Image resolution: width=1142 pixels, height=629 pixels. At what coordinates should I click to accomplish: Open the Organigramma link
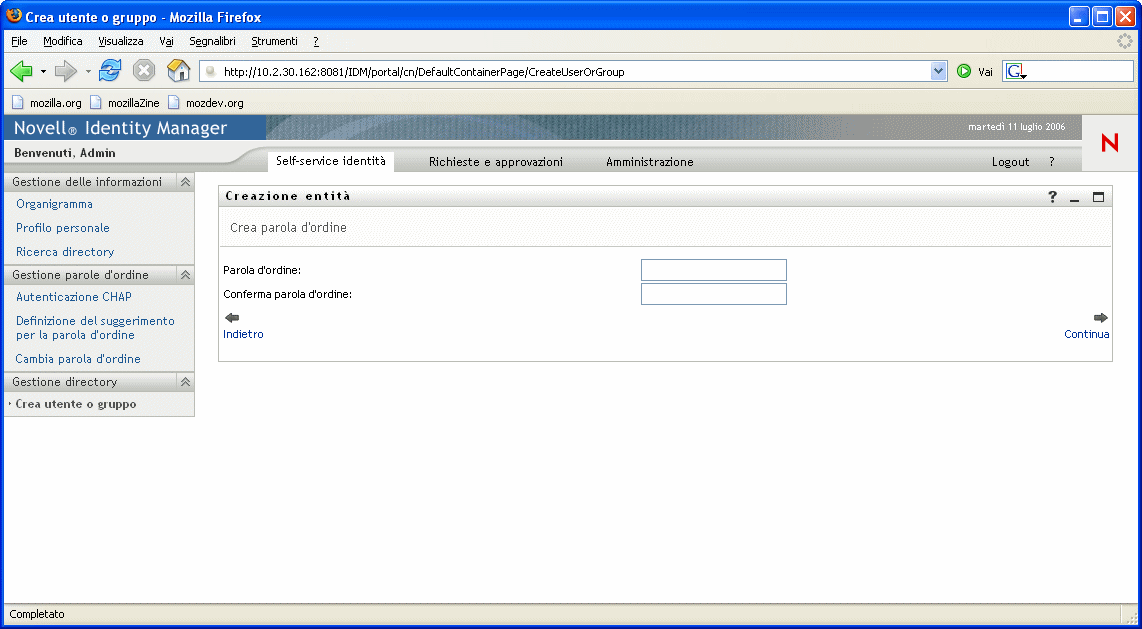[x=55, y=205]
